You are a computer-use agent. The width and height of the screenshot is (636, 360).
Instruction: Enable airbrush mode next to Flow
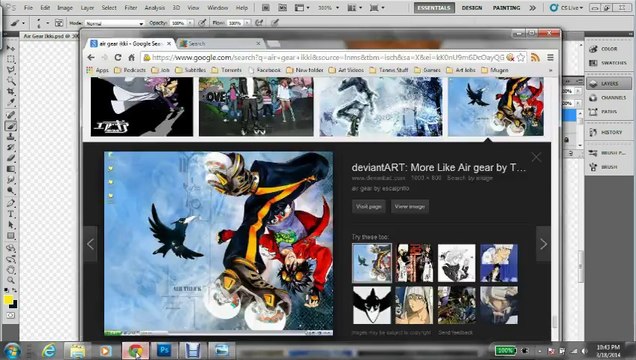coord(259,23)
